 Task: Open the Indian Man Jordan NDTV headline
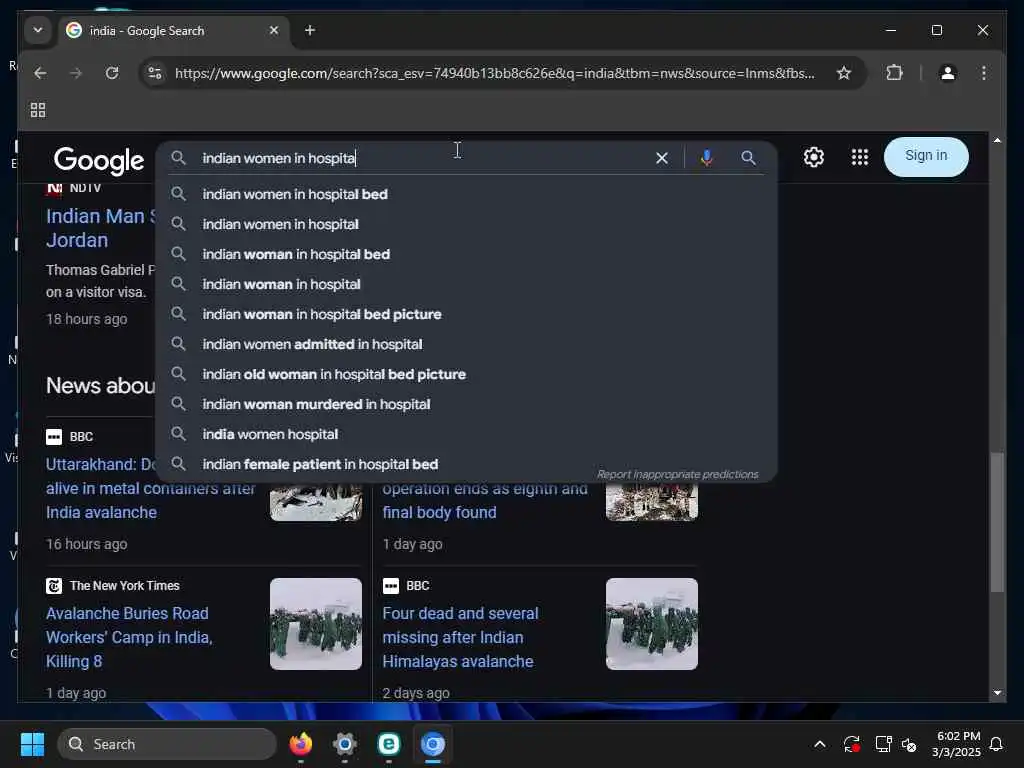point(100,228)
